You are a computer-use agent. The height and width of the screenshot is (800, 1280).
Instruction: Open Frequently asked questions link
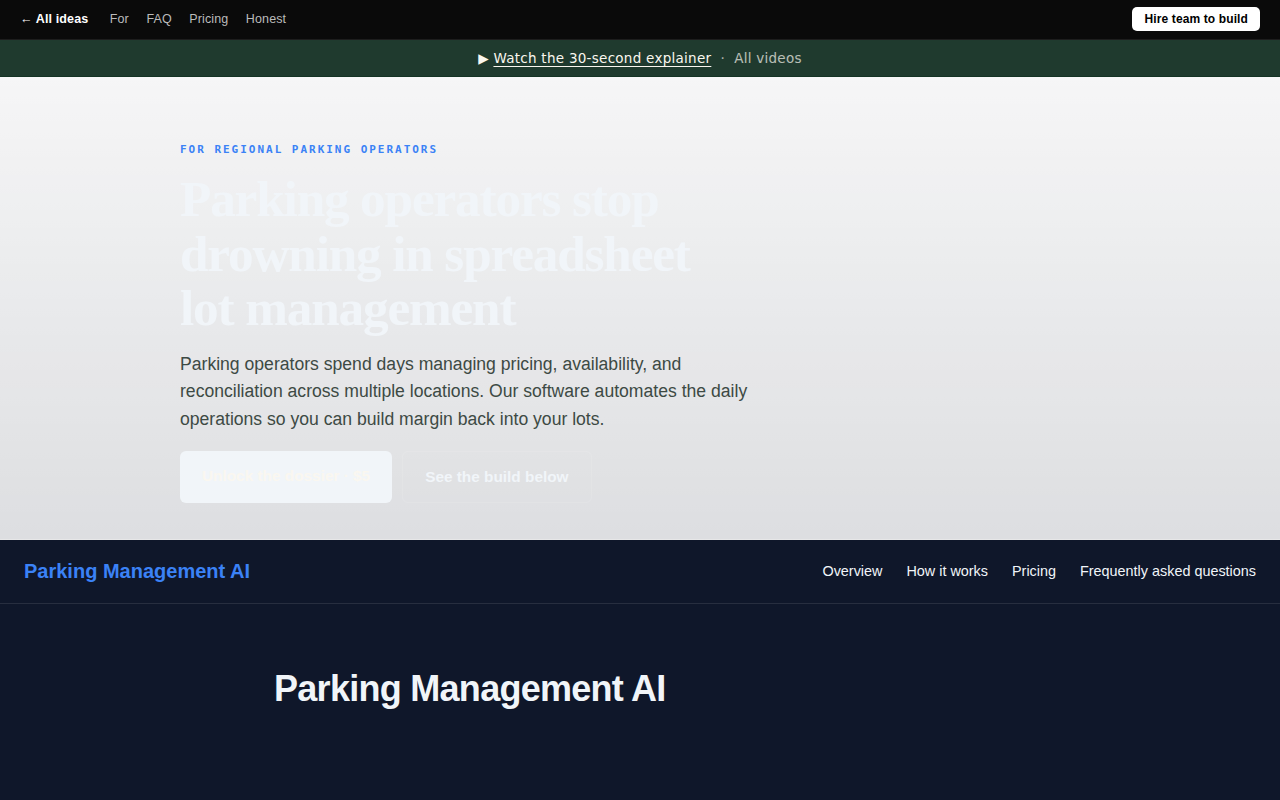1168,571
